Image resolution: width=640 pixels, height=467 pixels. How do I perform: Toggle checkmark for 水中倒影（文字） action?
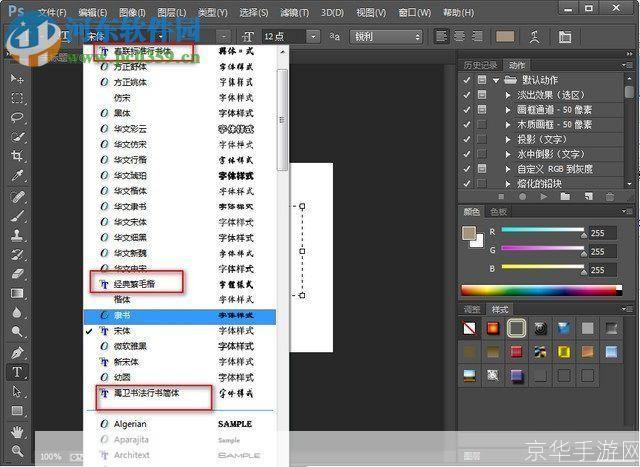click(x=467, y=154)
